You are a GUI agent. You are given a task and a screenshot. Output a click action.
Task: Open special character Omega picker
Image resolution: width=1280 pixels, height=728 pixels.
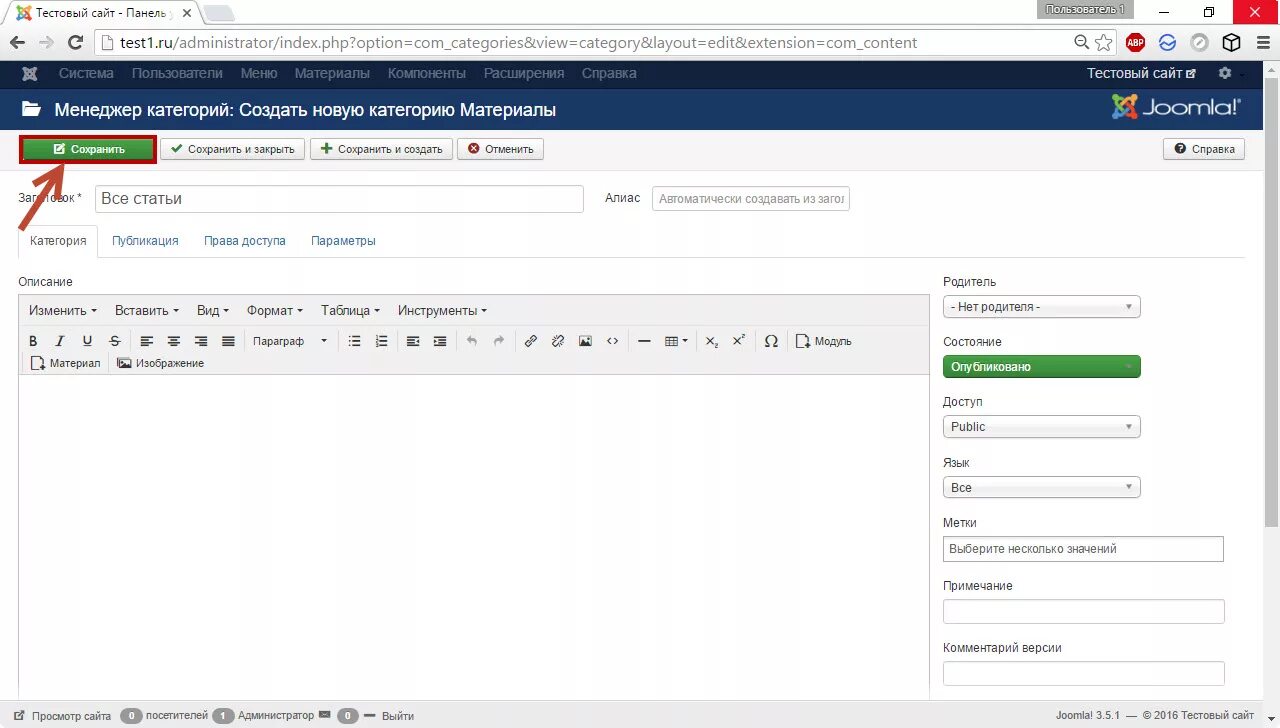tap(771, 341)
